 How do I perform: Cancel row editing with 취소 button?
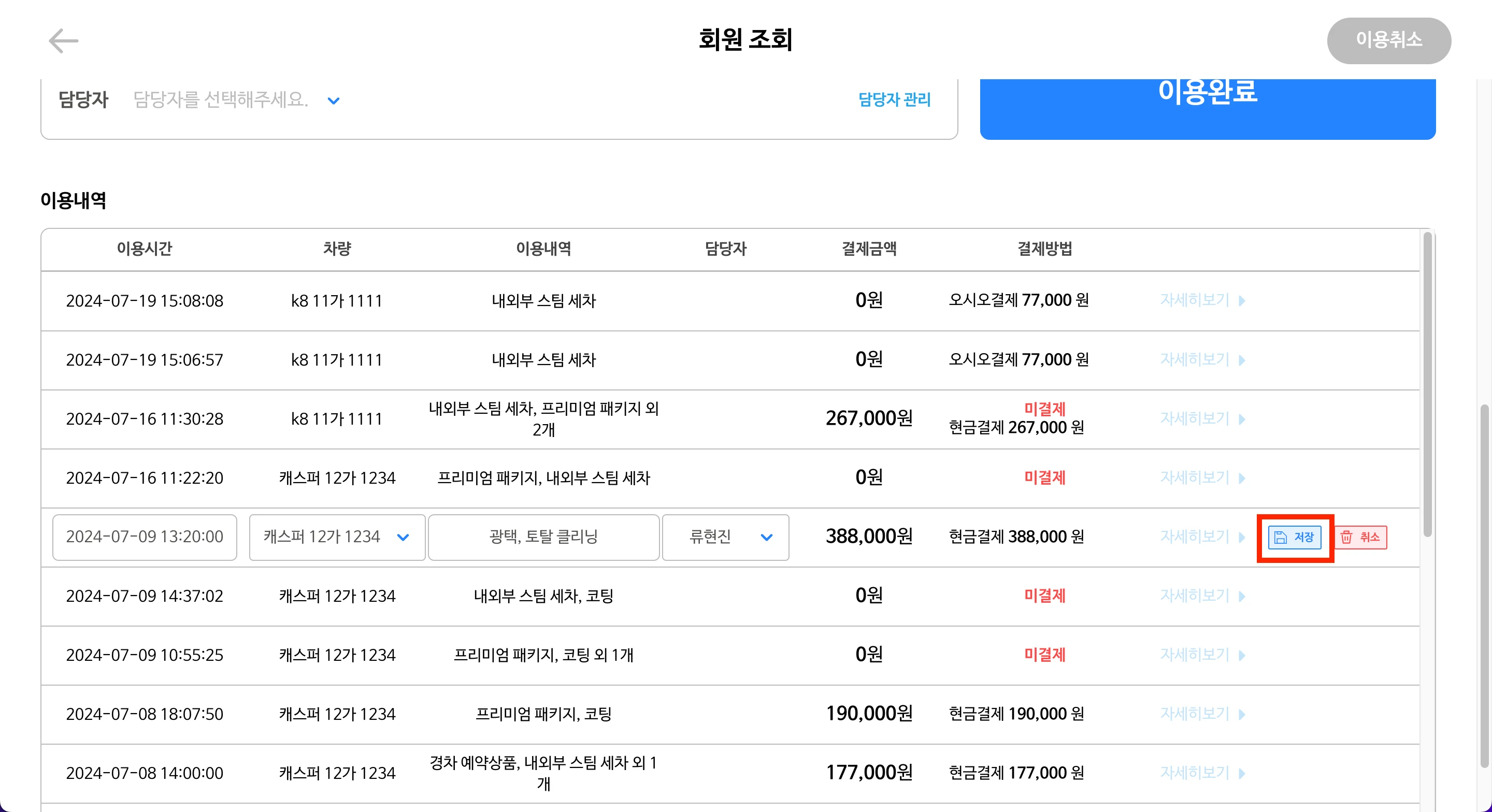tap(1360, 537)
